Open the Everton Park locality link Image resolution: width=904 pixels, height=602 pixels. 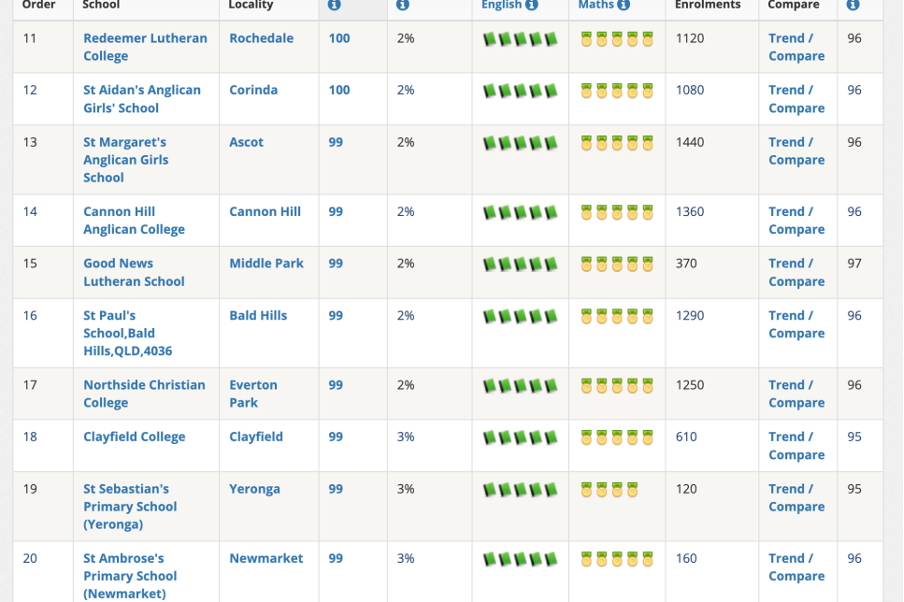(253, 394)
